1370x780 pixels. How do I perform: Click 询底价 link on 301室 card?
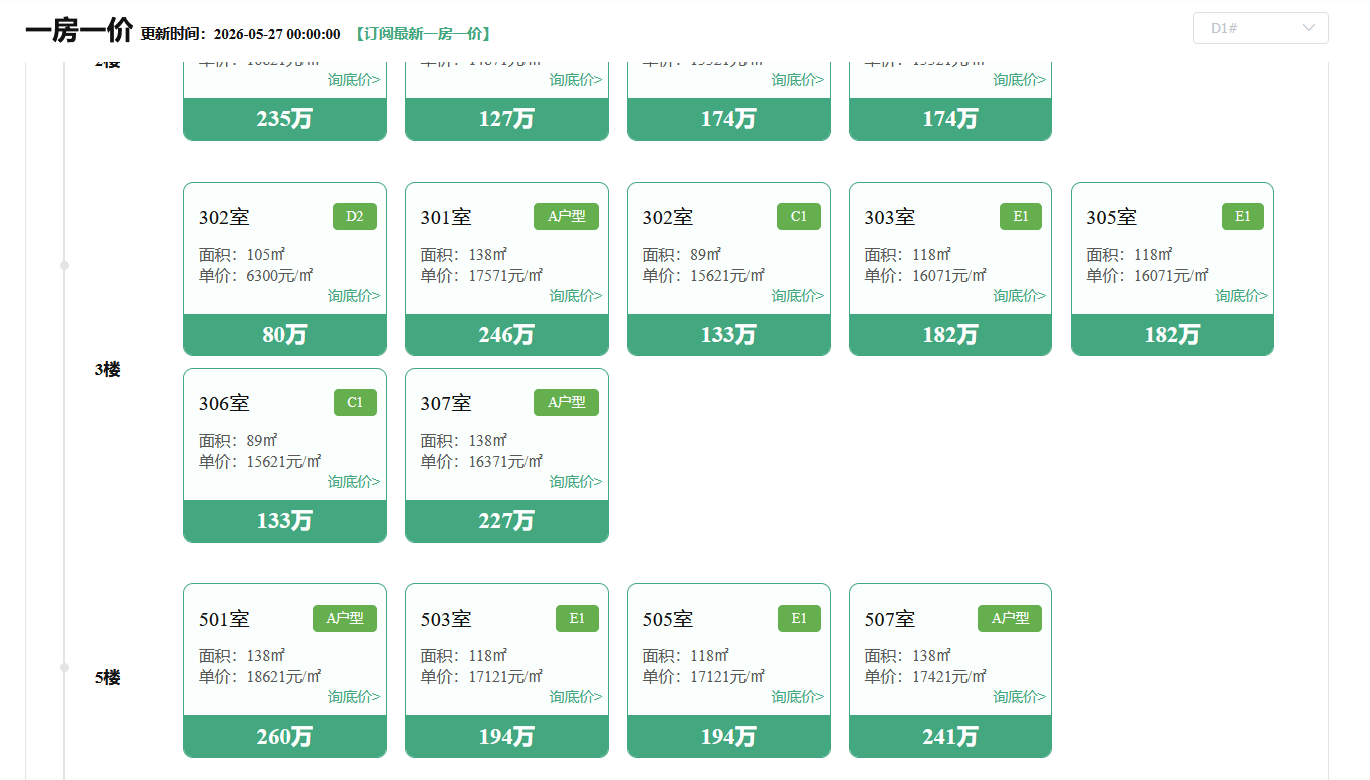(575, 296)
